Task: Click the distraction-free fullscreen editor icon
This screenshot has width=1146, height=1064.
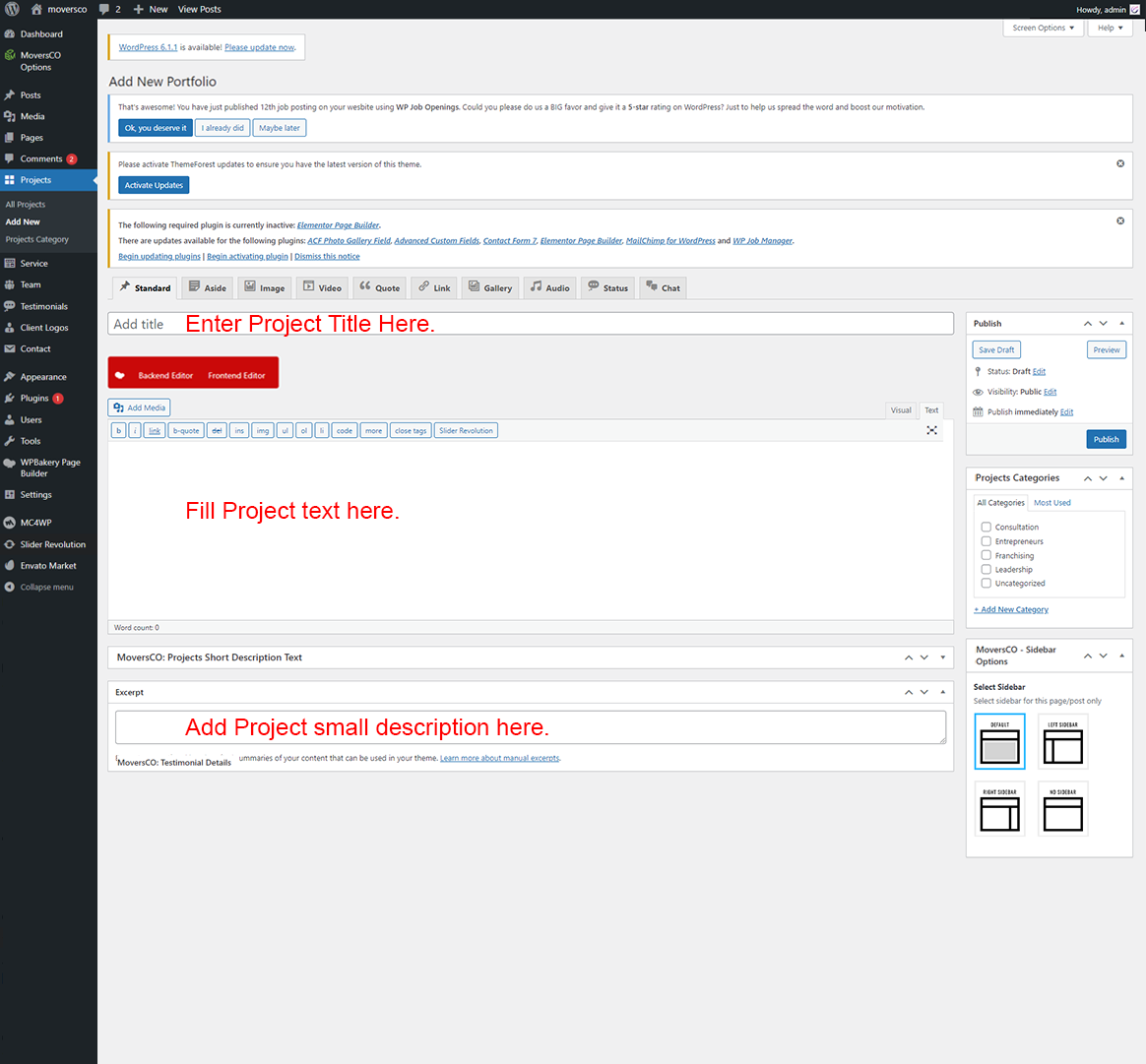Action: pyautogui.click(x=931, y=430)
